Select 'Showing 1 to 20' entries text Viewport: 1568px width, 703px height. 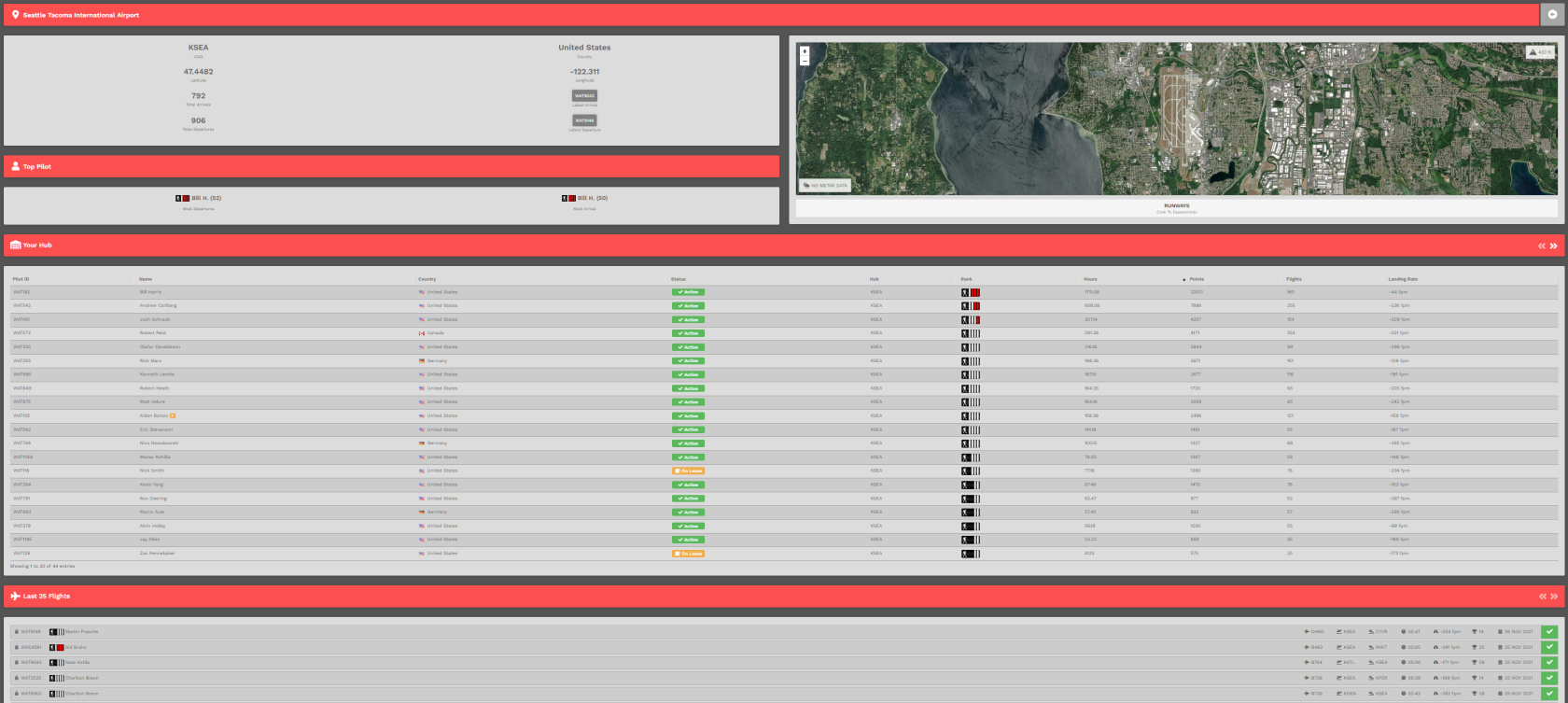(43, 566)
